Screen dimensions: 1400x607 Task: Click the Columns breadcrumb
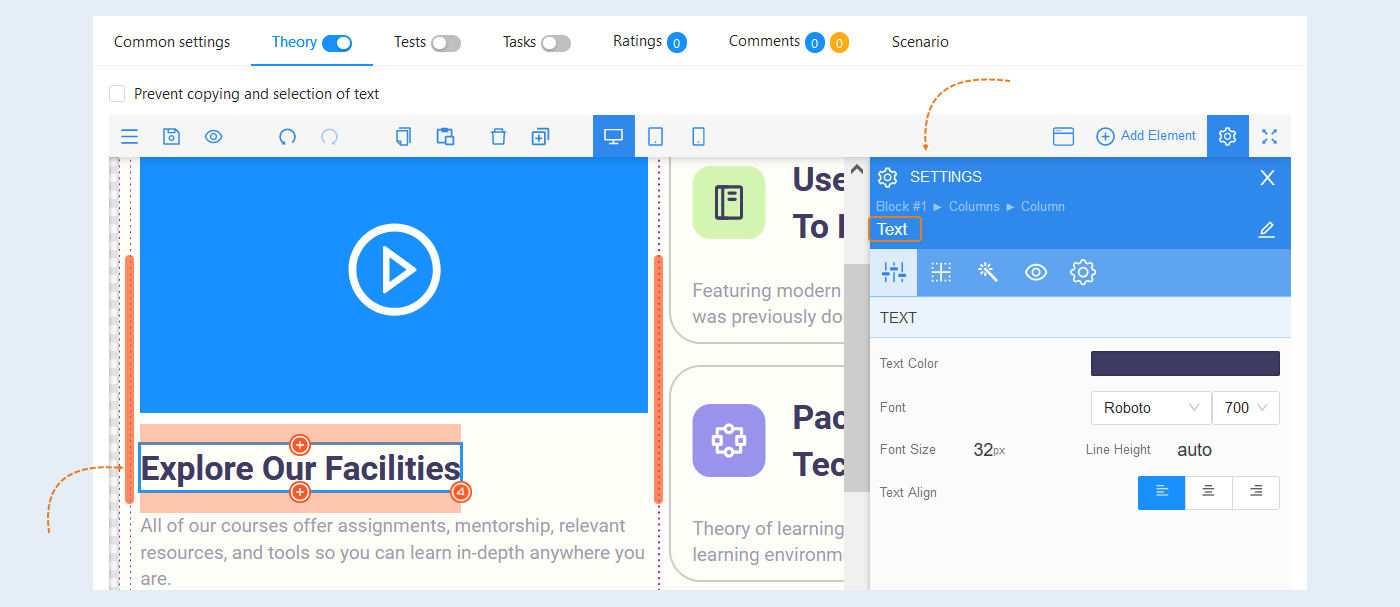[974, 206]
